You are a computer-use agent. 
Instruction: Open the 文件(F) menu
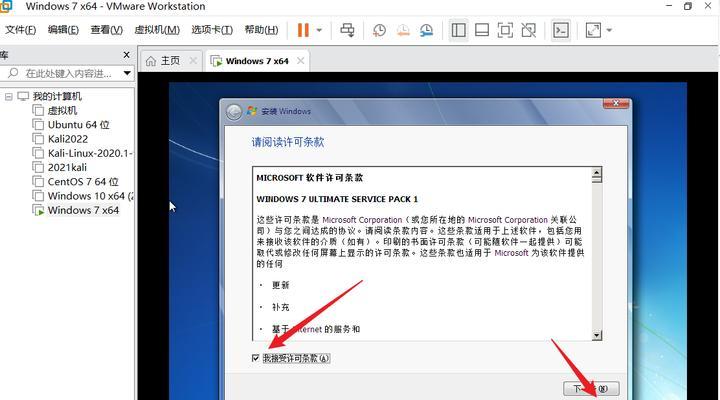(21, 30)
